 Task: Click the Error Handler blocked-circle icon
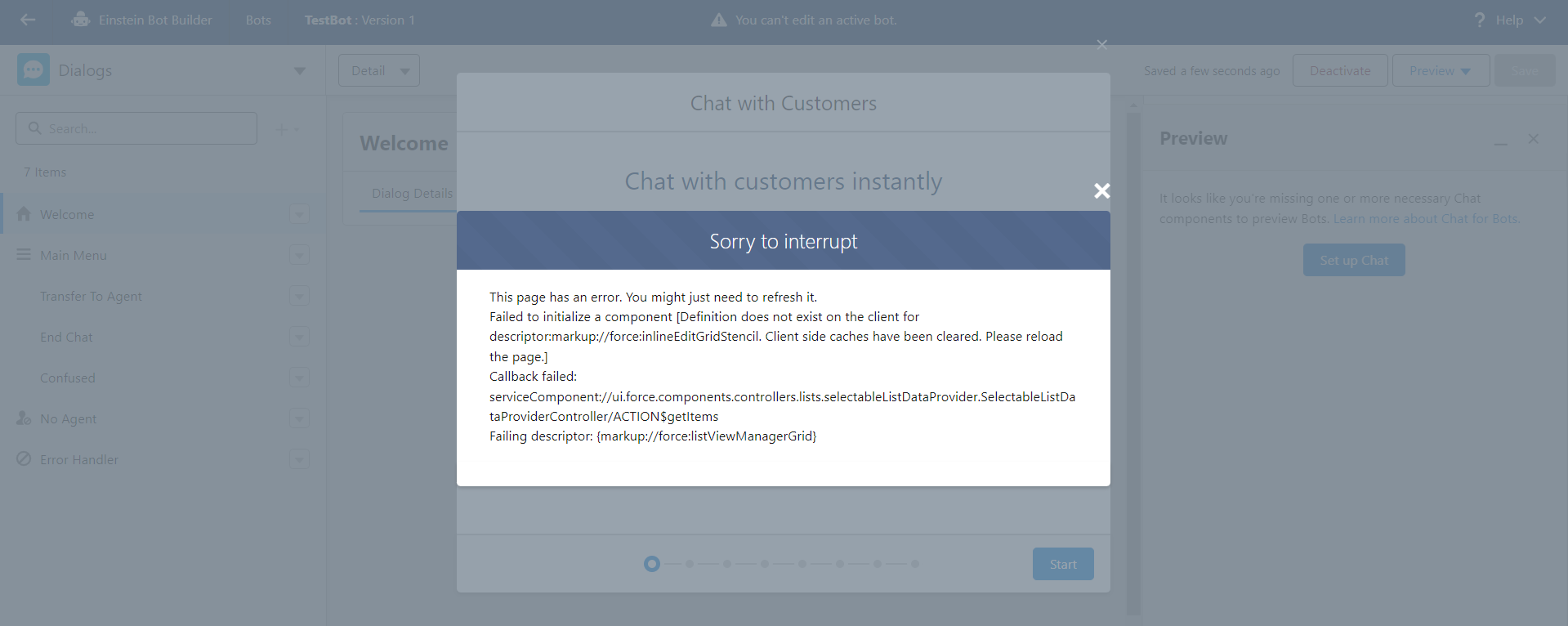coord(24,458)
